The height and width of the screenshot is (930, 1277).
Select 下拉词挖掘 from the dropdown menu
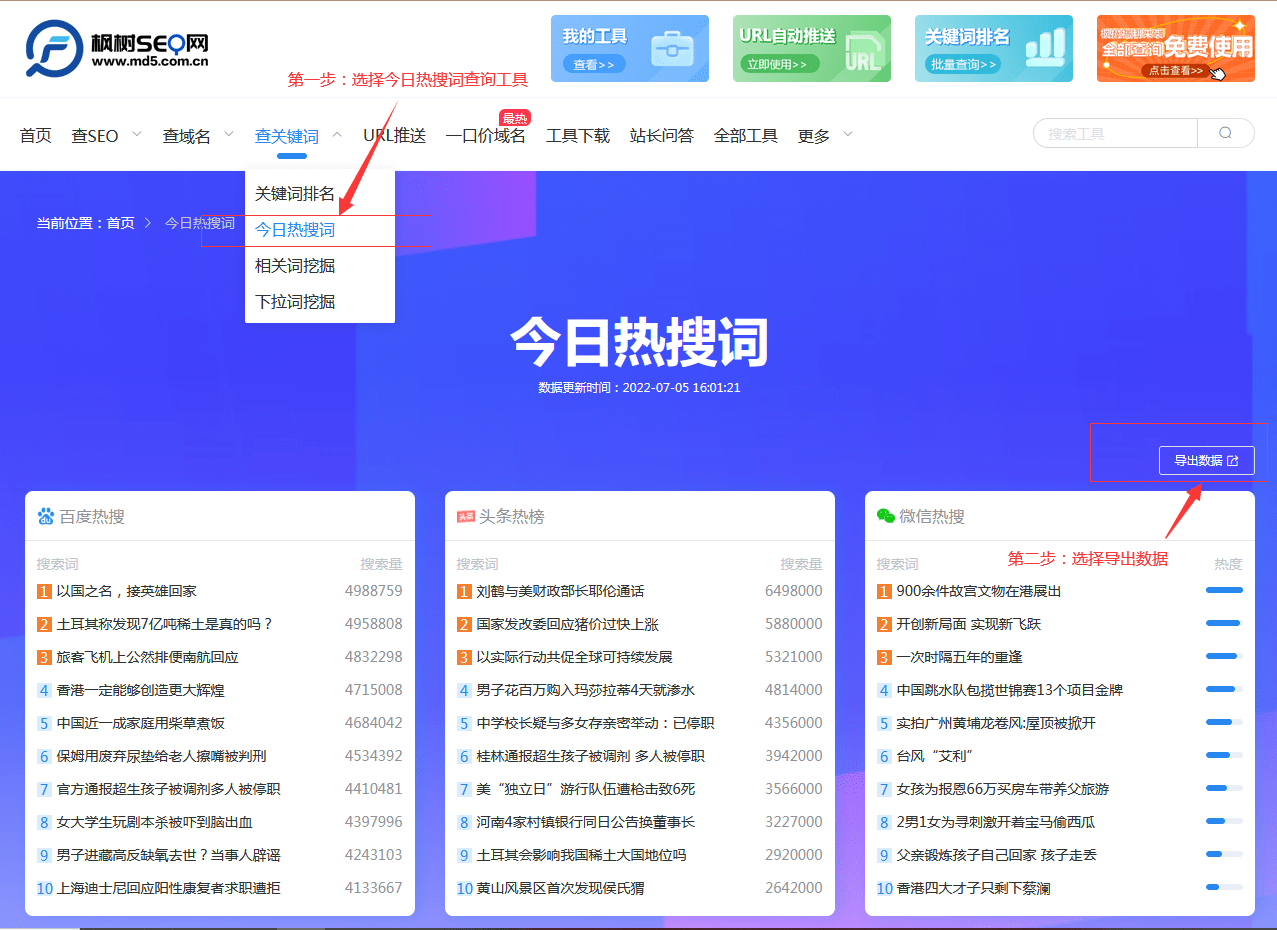(x=295, y=302)
